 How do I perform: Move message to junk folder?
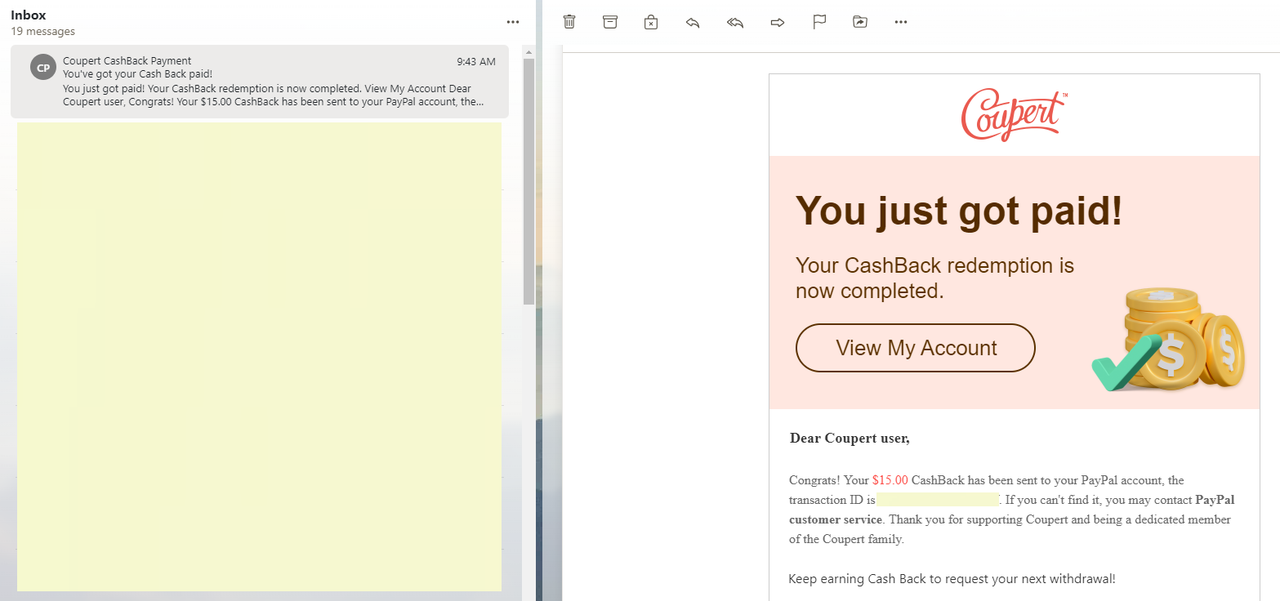(651, 22)
